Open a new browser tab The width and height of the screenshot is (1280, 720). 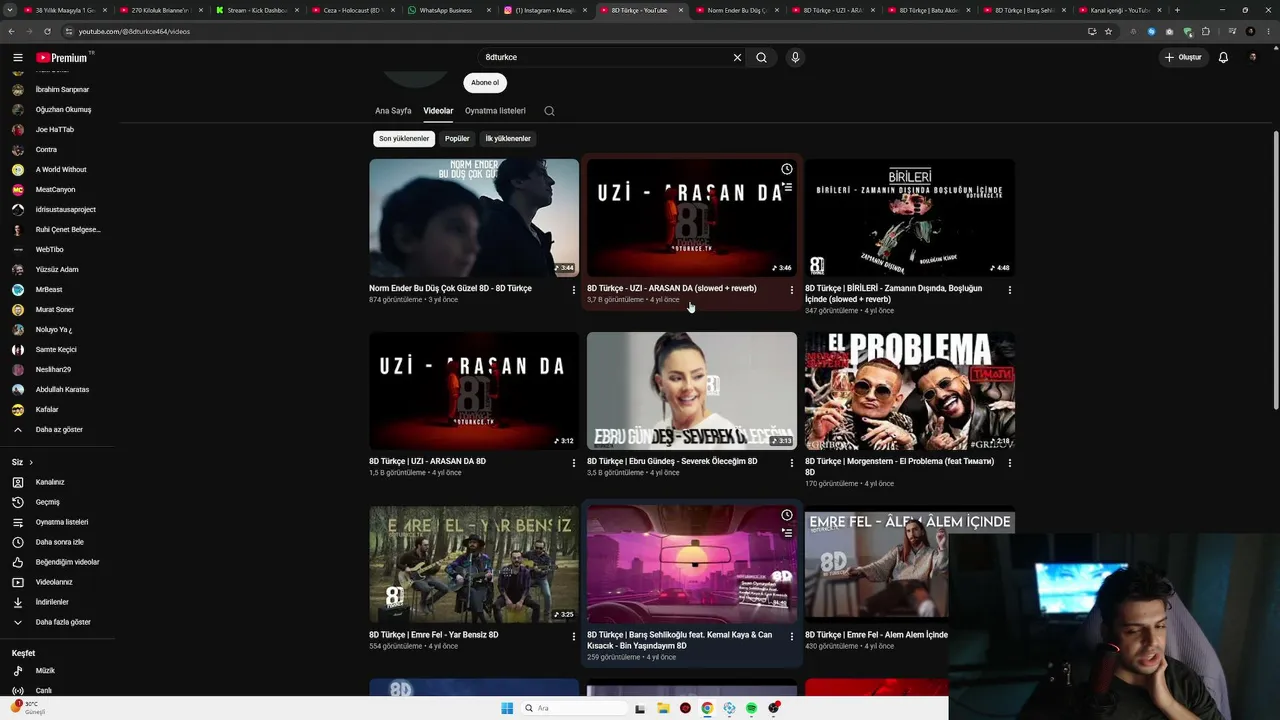pos(1177,10)
